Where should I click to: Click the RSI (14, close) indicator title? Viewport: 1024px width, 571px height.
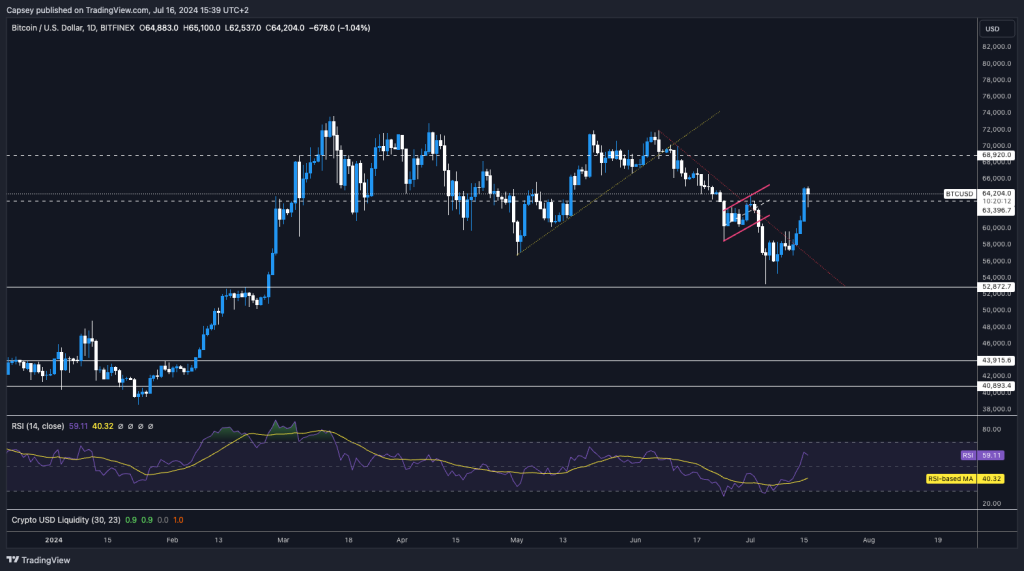click(x=38, y=426)
